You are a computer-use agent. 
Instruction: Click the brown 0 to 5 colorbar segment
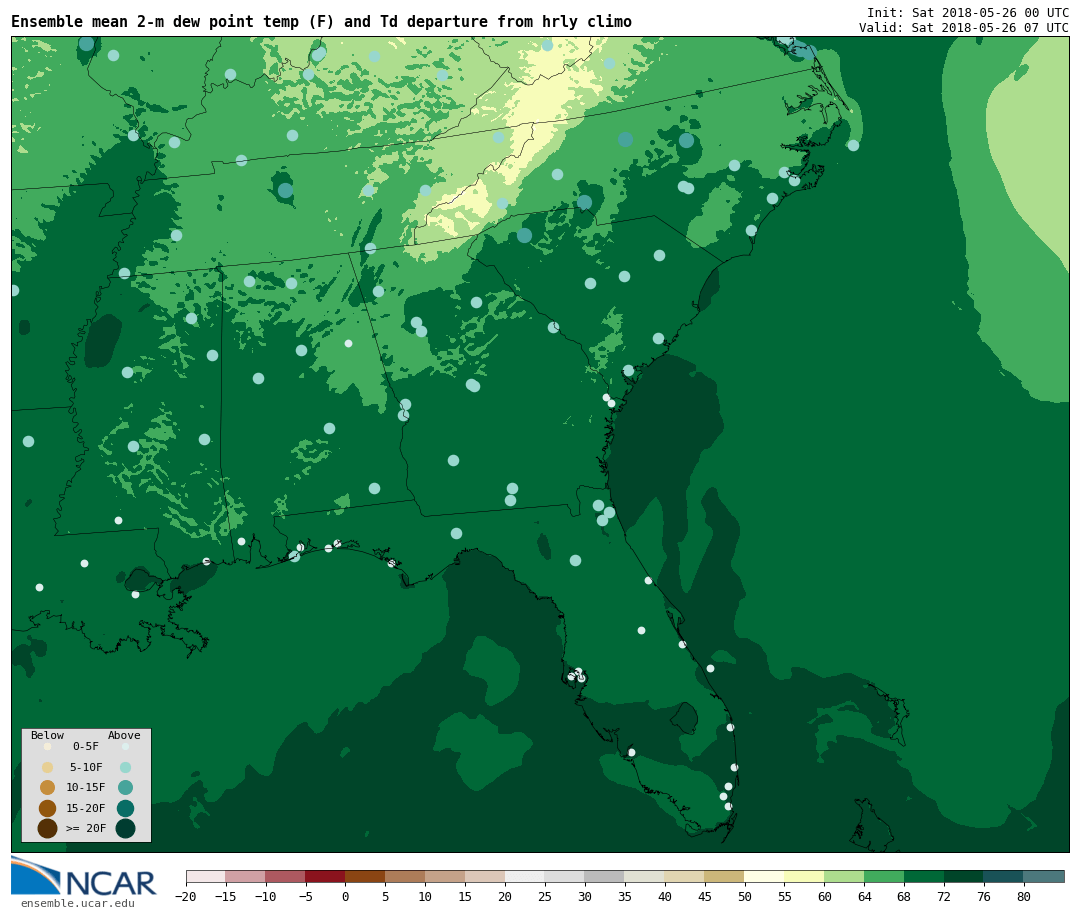pos(365,876)
